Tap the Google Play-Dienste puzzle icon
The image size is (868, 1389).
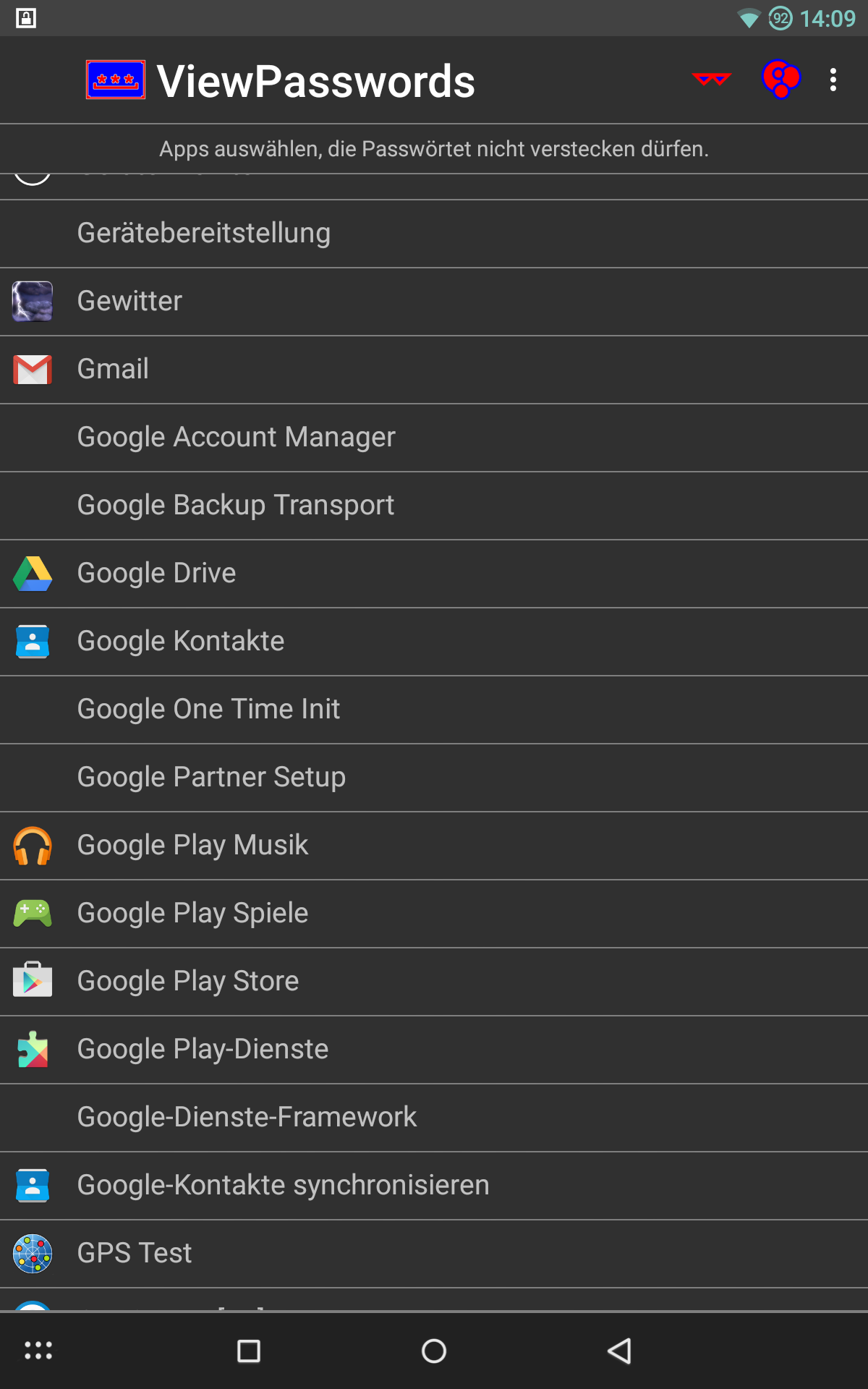pyautogui.click(x=33, y=1050)
